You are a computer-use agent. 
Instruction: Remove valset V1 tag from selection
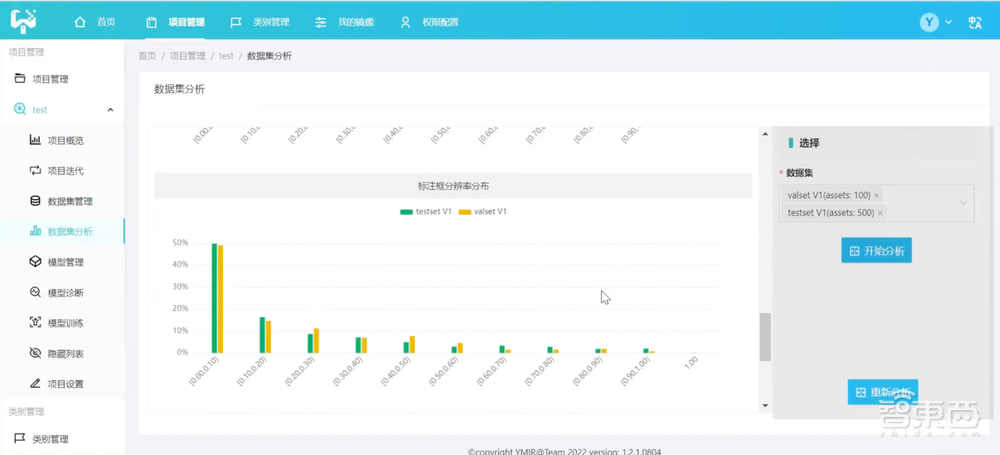[x=877, y=196]
